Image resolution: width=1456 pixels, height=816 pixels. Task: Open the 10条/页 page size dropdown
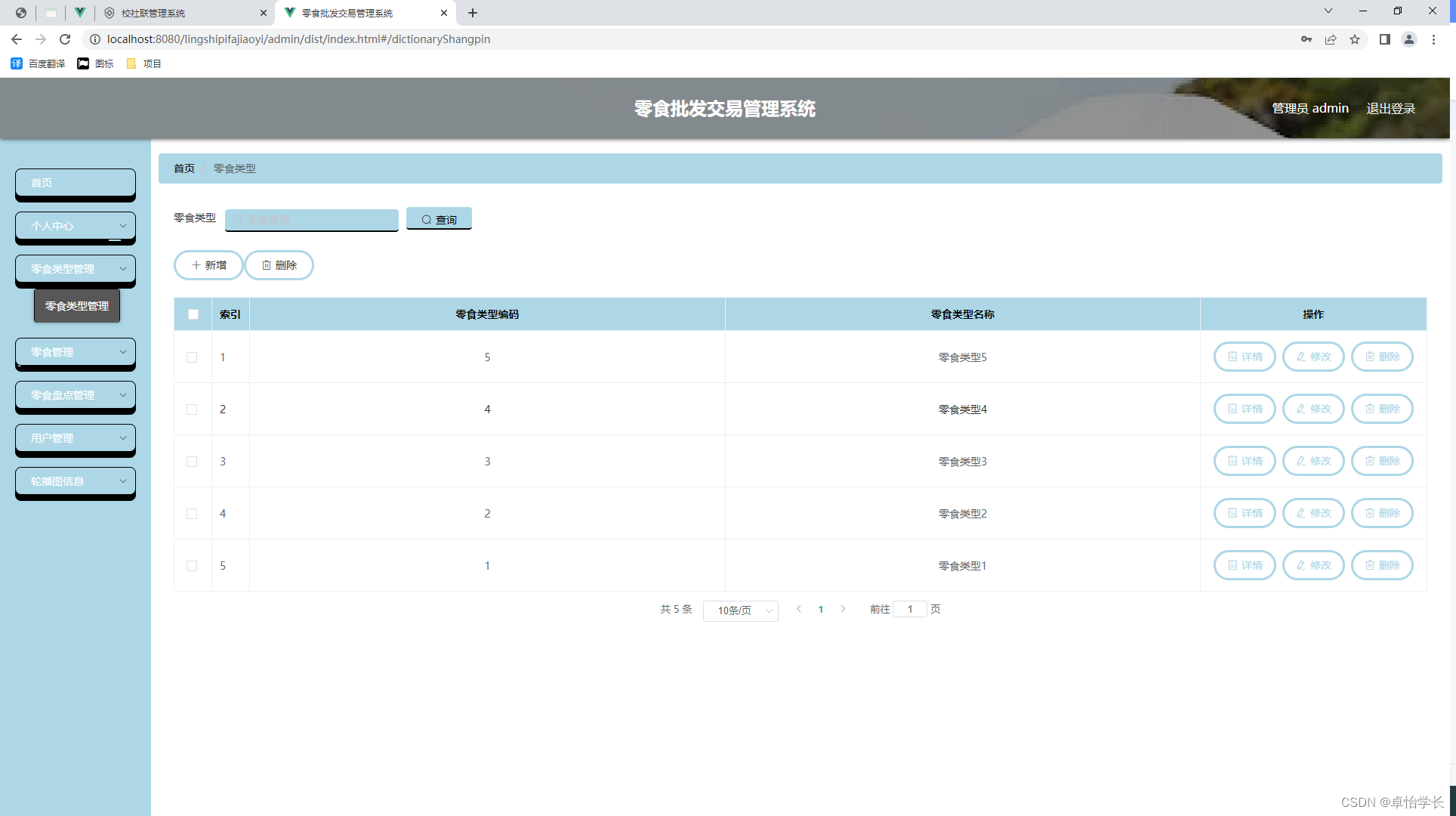[740, 610]
